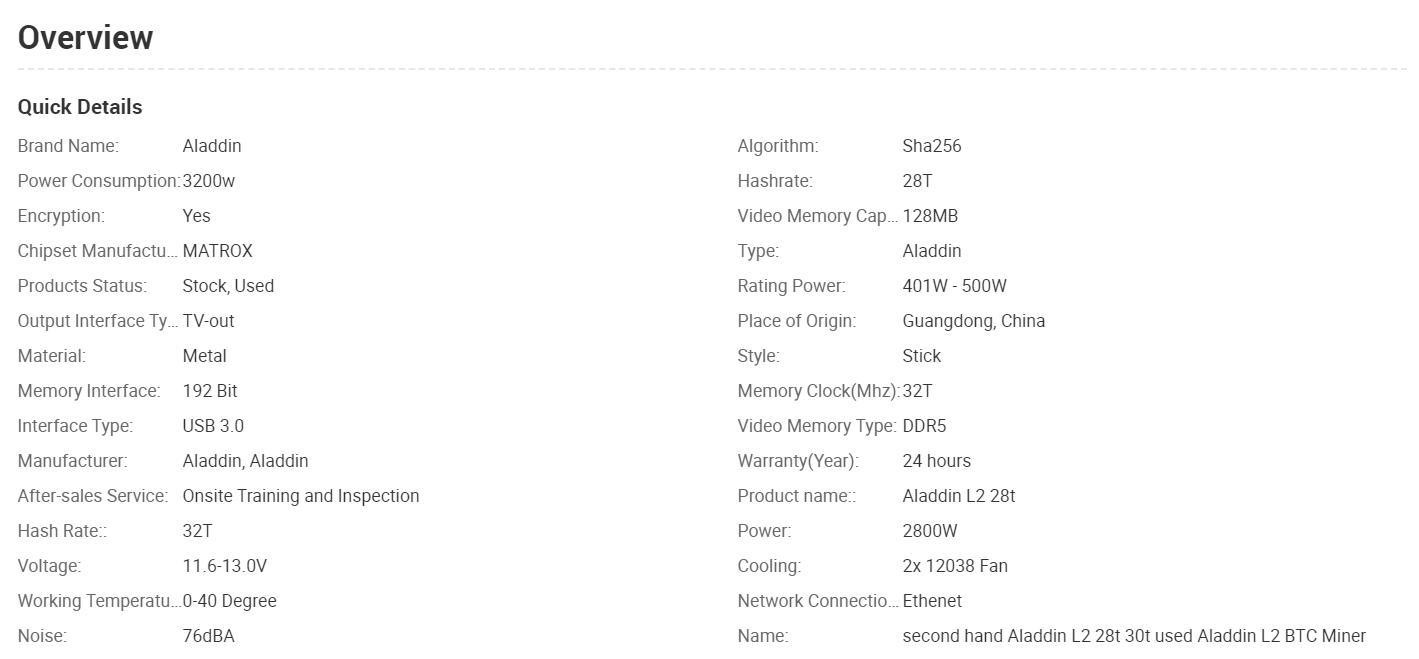Select the 192 Bit memory interface value
Viewport: 1419px width, 659px height.
tap(210, 391)
